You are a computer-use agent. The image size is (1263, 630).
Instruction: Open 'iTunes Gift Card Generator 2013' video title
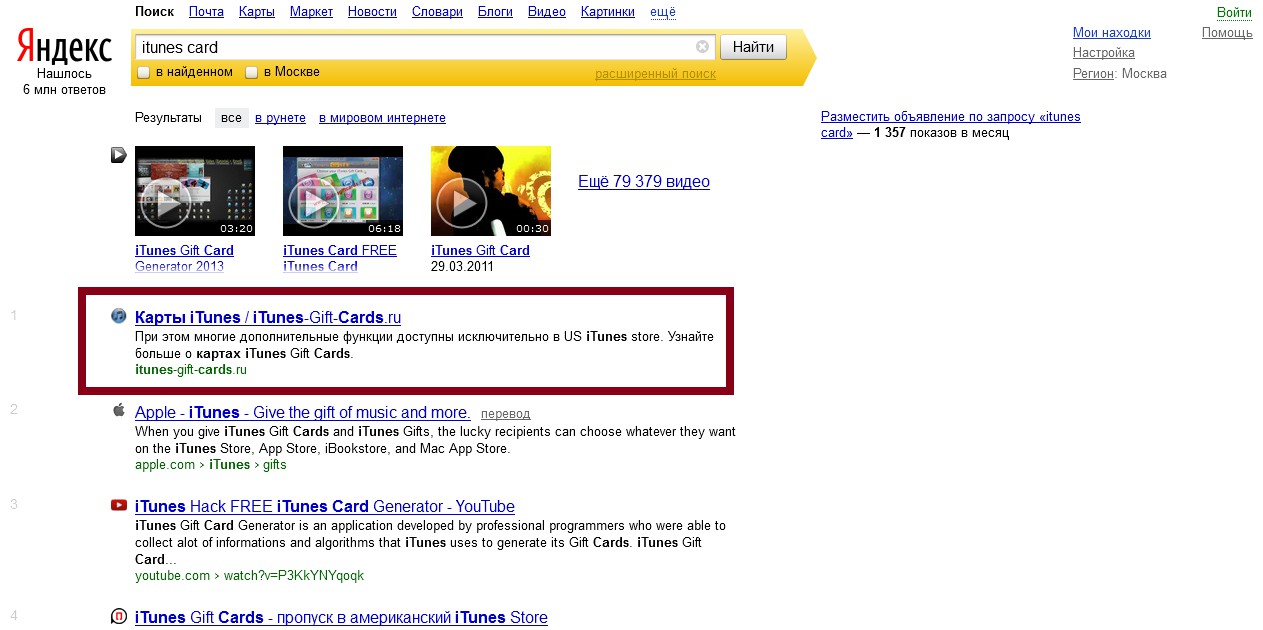pos(184,258)
